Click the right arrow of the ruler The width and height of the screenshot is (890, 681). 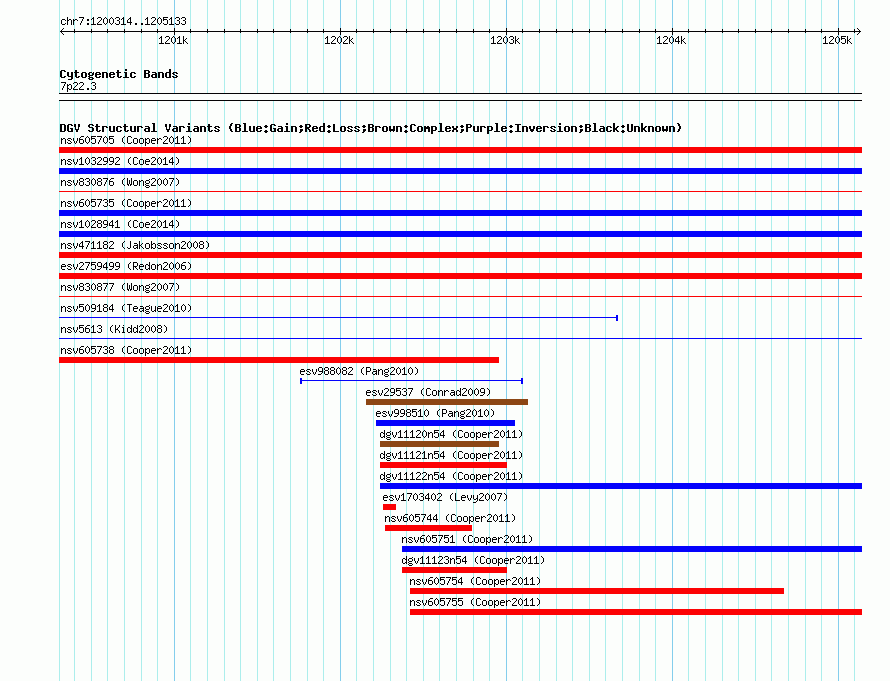(859, 31)
